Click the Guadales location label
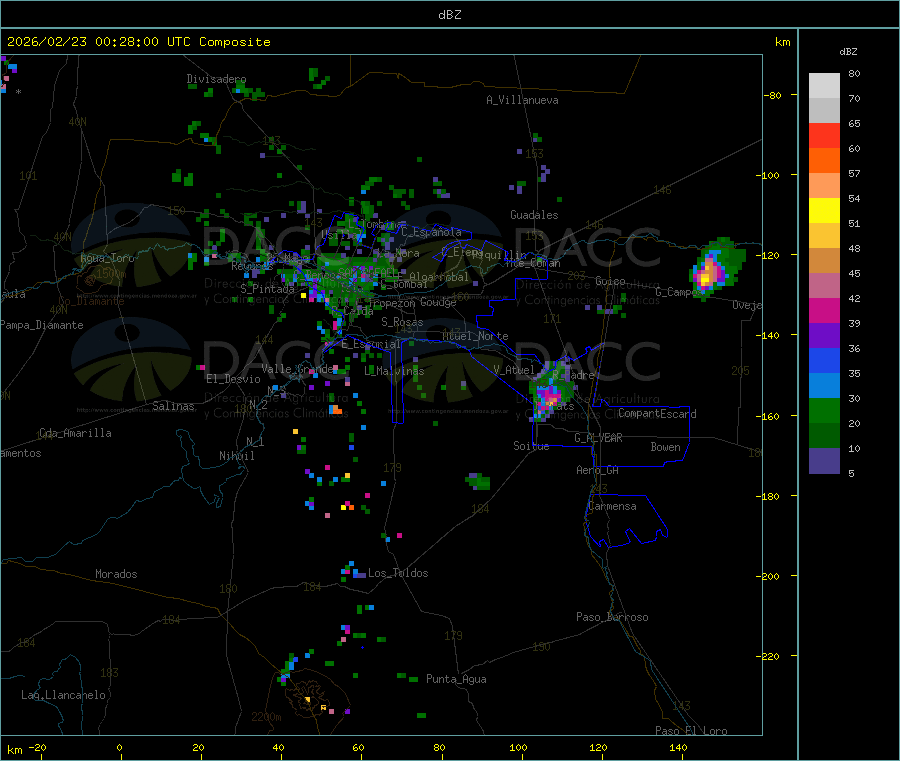 tap(534, 215)
